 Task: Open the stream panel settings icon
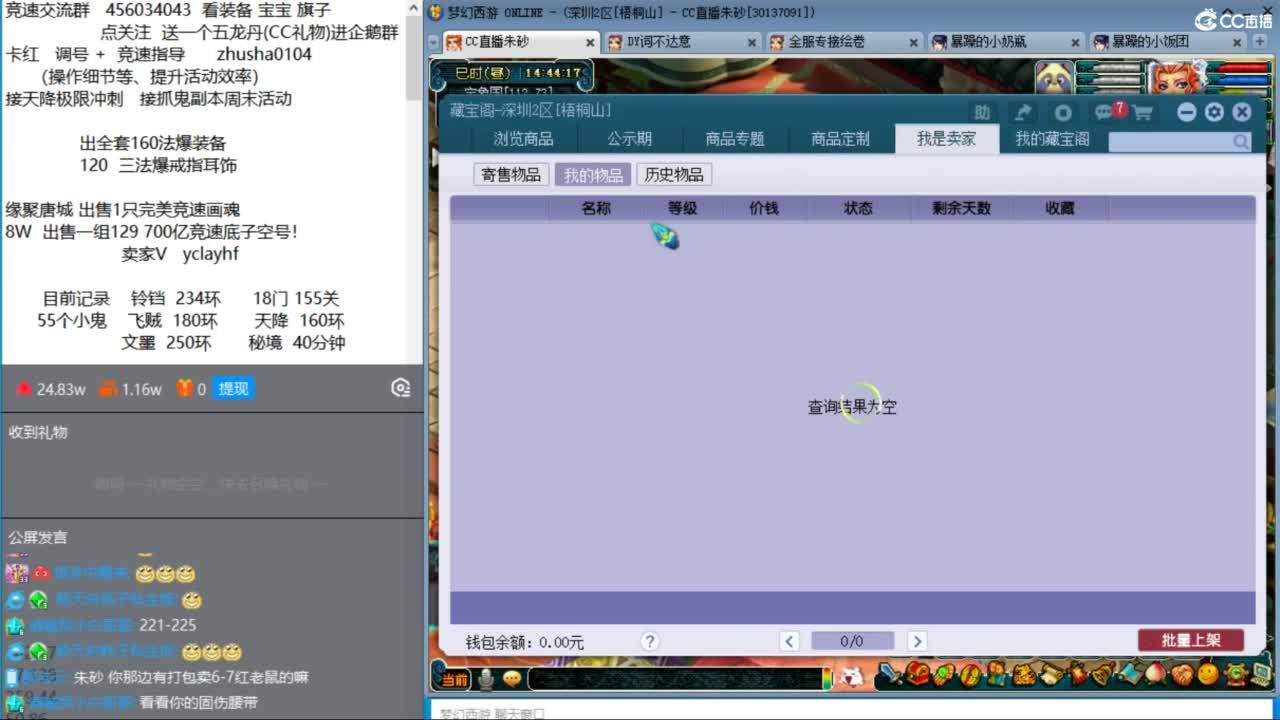401,389
